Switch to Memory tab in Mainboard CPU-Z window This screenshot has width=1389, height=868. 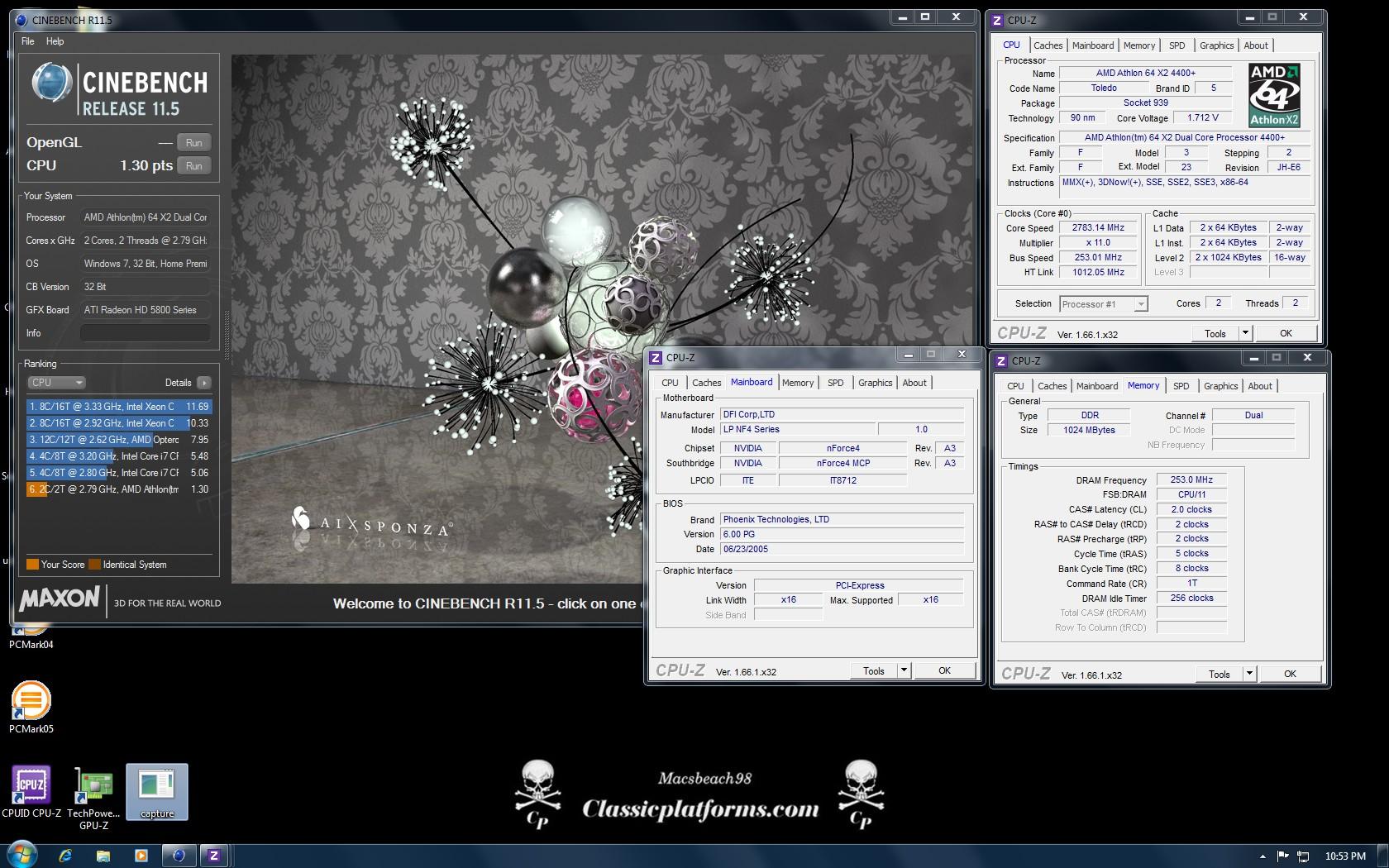tap(798, 383)
